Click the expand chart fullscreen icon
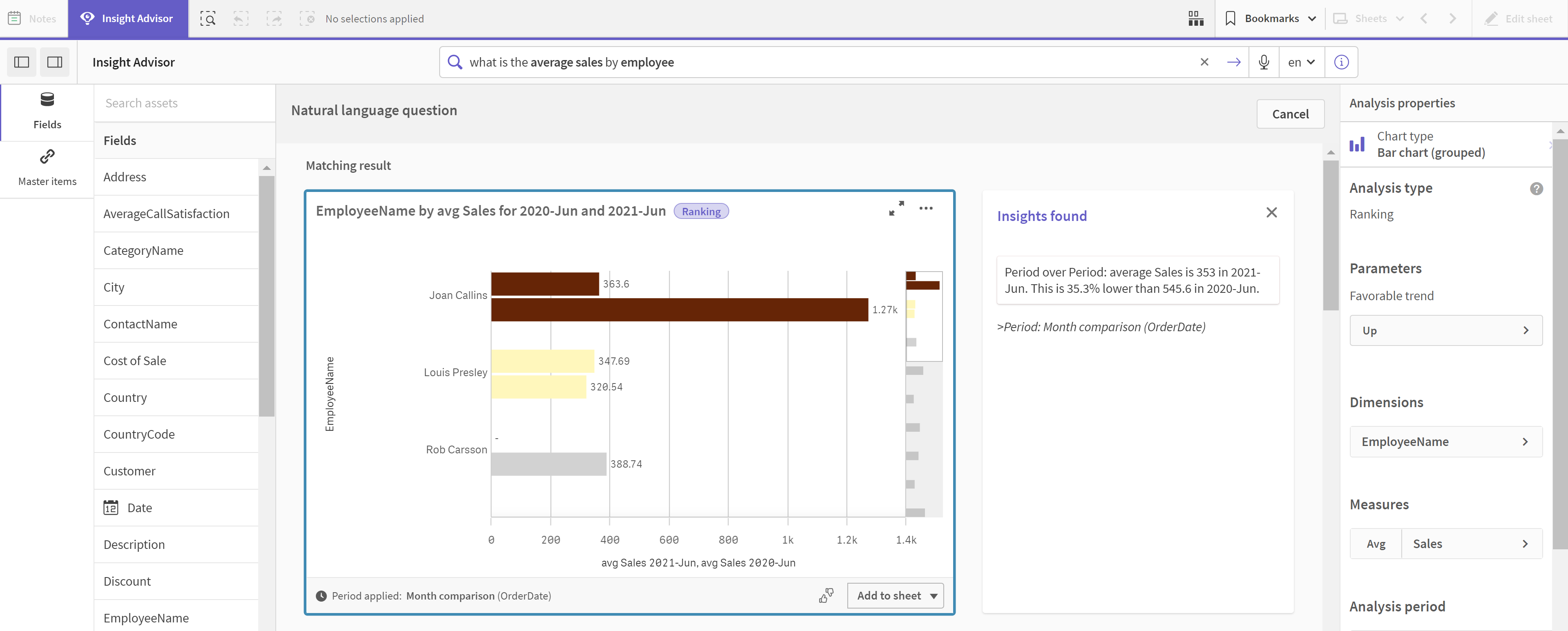The height and width of the screenshot is (631, 1568). point(896,209)
